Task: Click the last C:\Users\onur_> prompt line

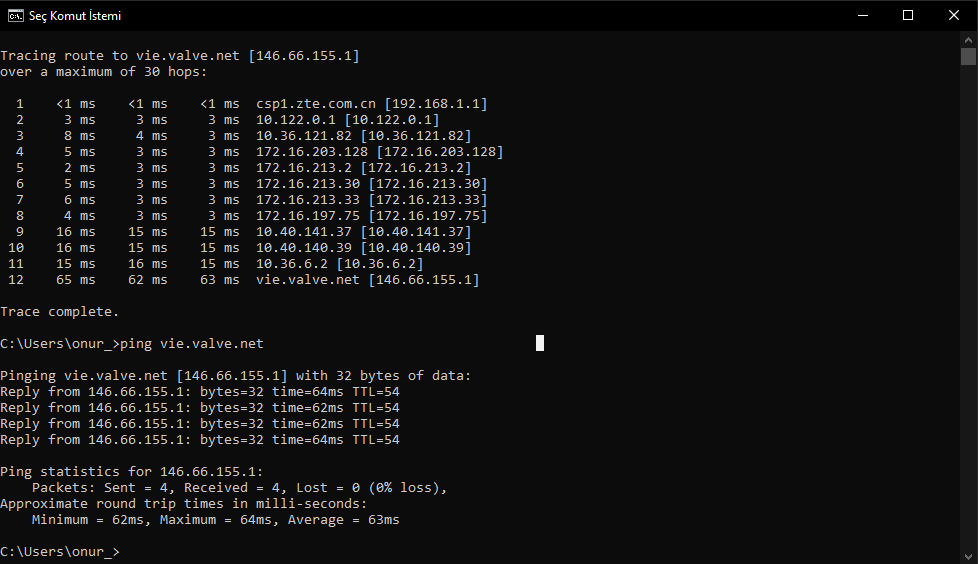Action: pos(60,552)
